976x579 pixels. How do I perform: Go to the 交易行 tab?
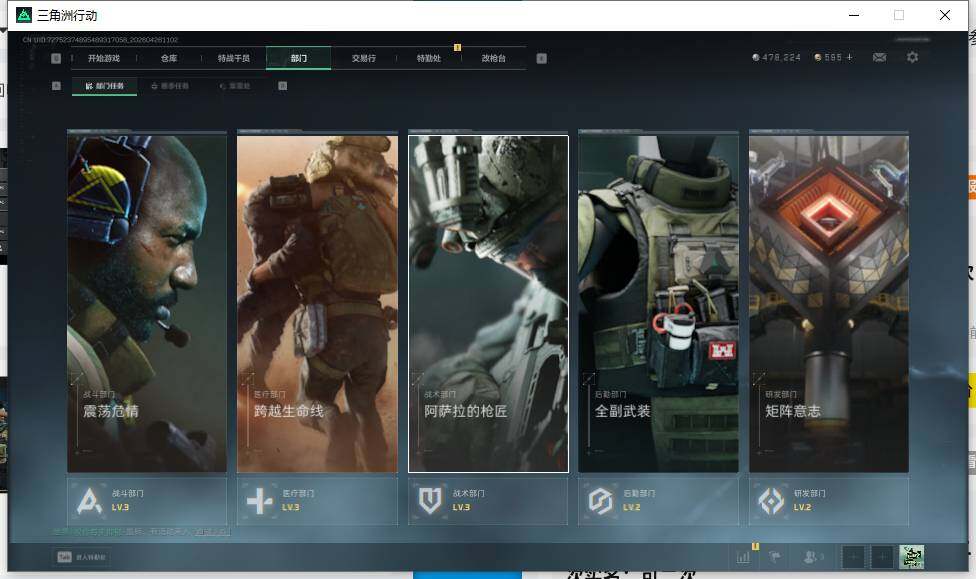tap(364, 58)
